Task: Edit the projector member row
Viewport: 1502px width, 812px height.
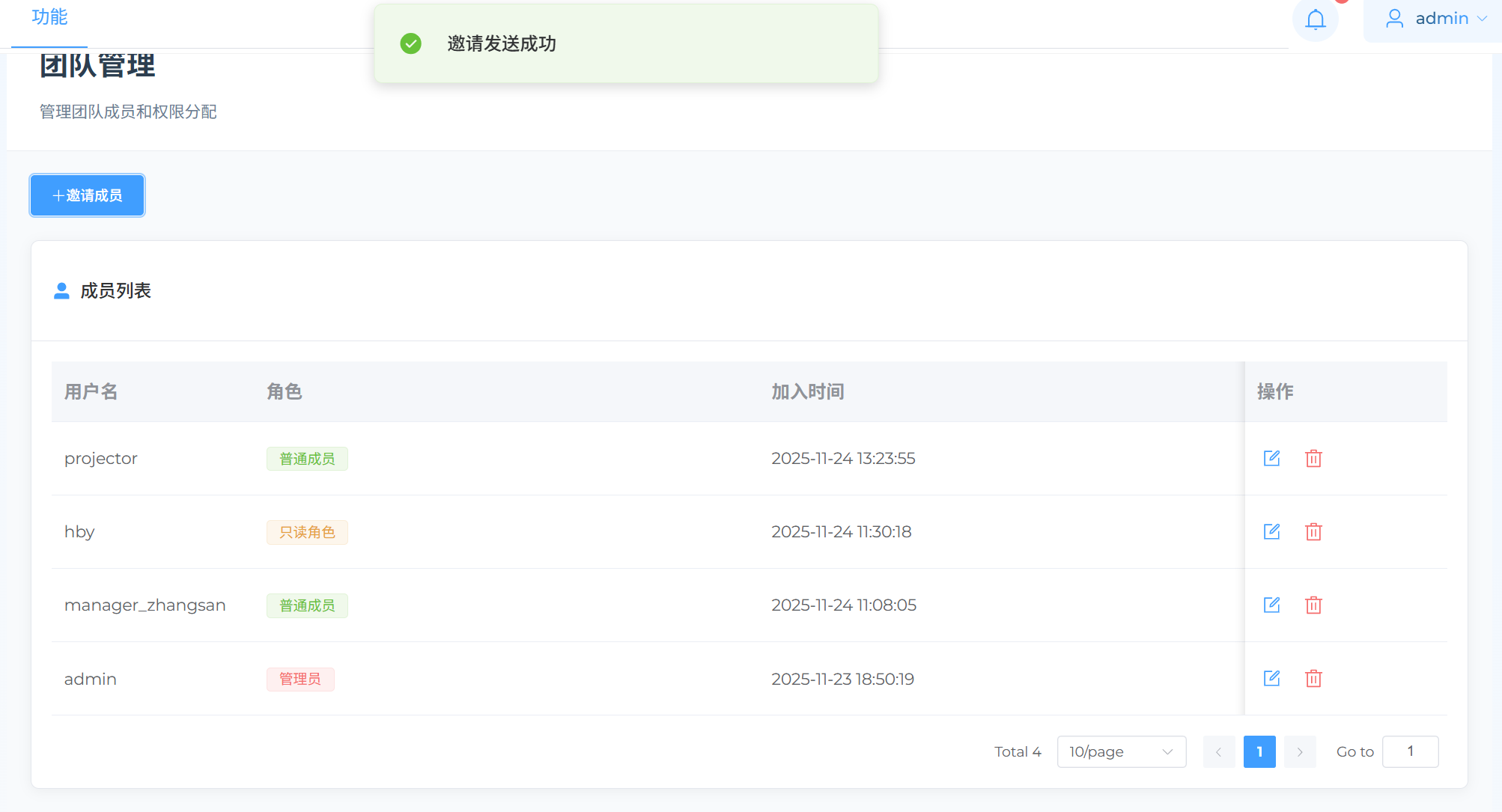Action: [1271, 458]
